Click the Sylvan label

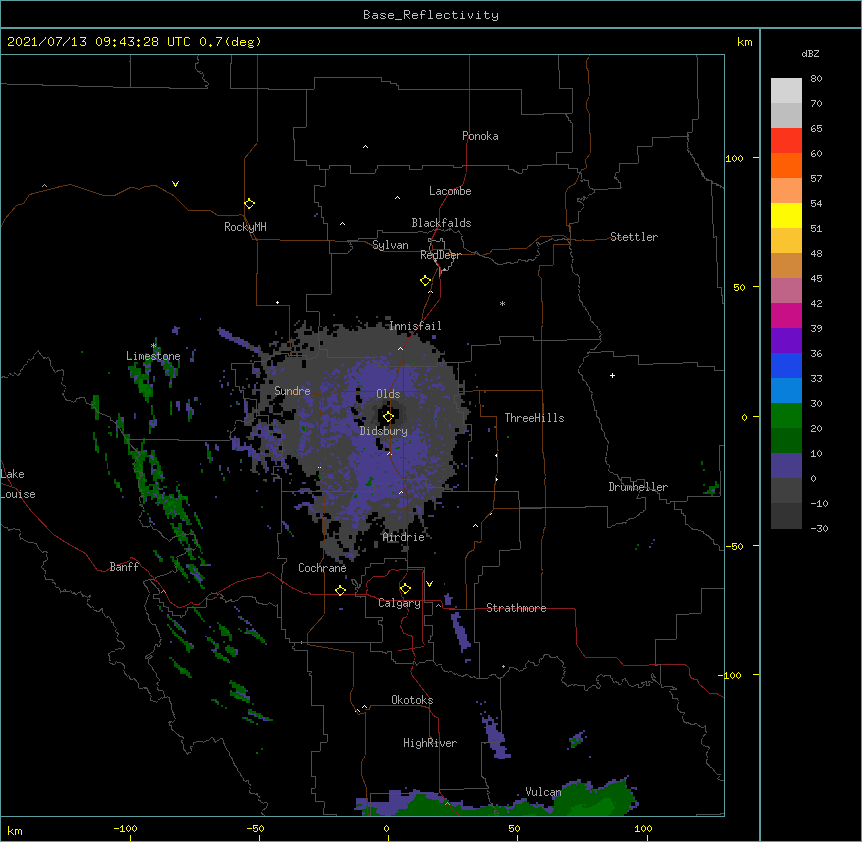390,245
